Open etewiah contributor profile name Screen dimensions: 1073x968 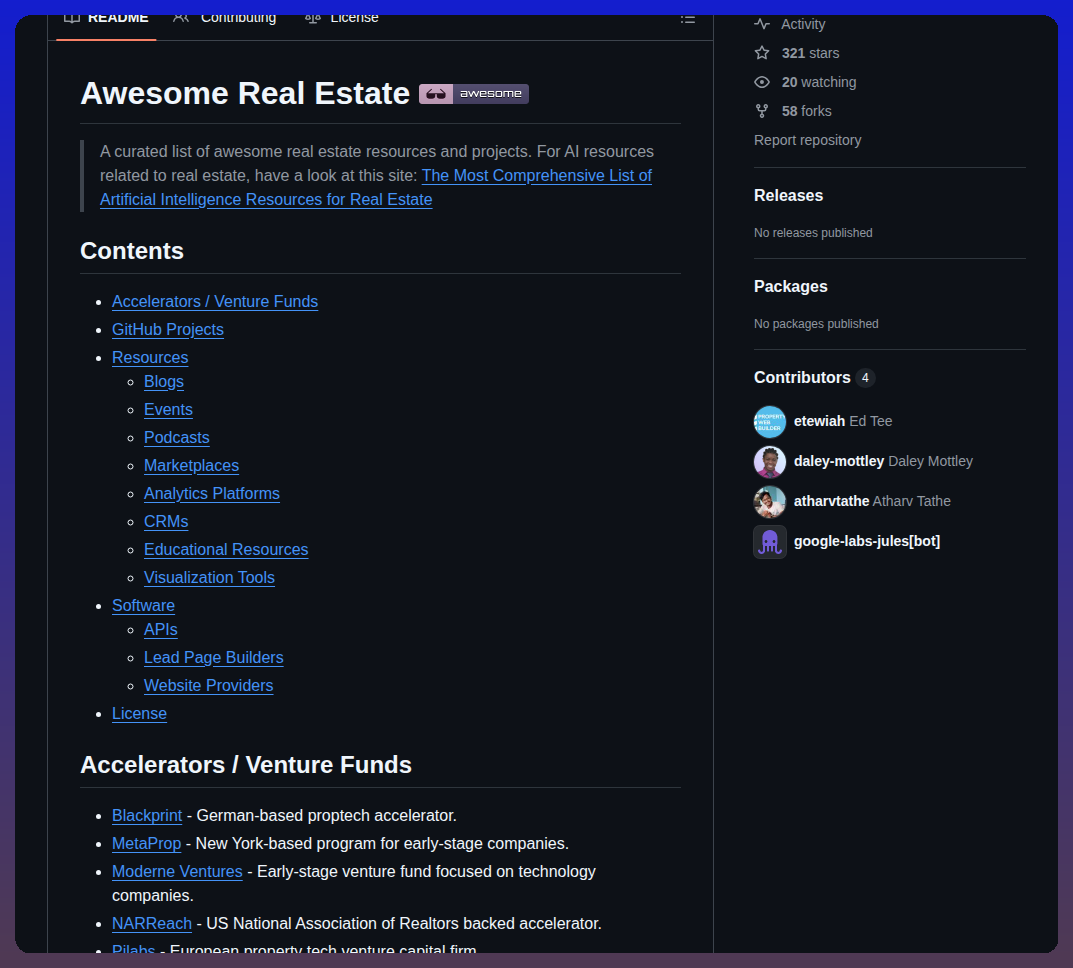[819, 421]
